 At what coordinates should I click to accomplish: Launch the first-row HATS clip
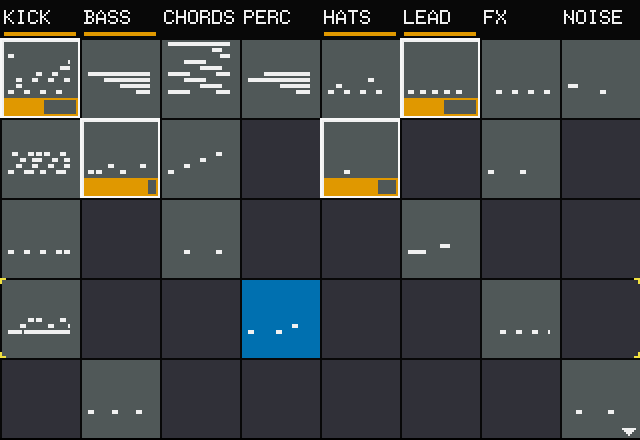click(360, 78)
